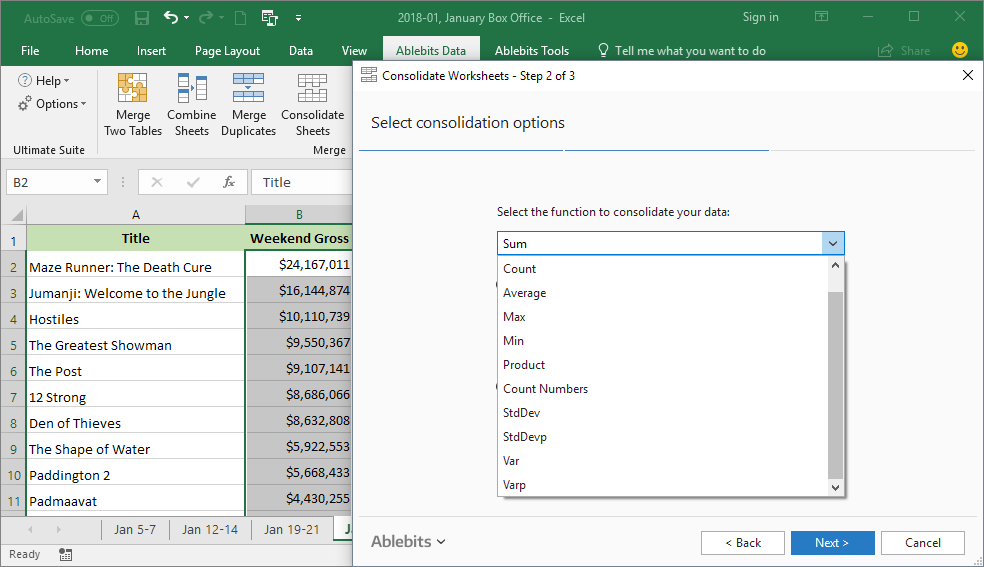Click the print preview icon in quick access toolbar
984x567 pixels.
270,18
